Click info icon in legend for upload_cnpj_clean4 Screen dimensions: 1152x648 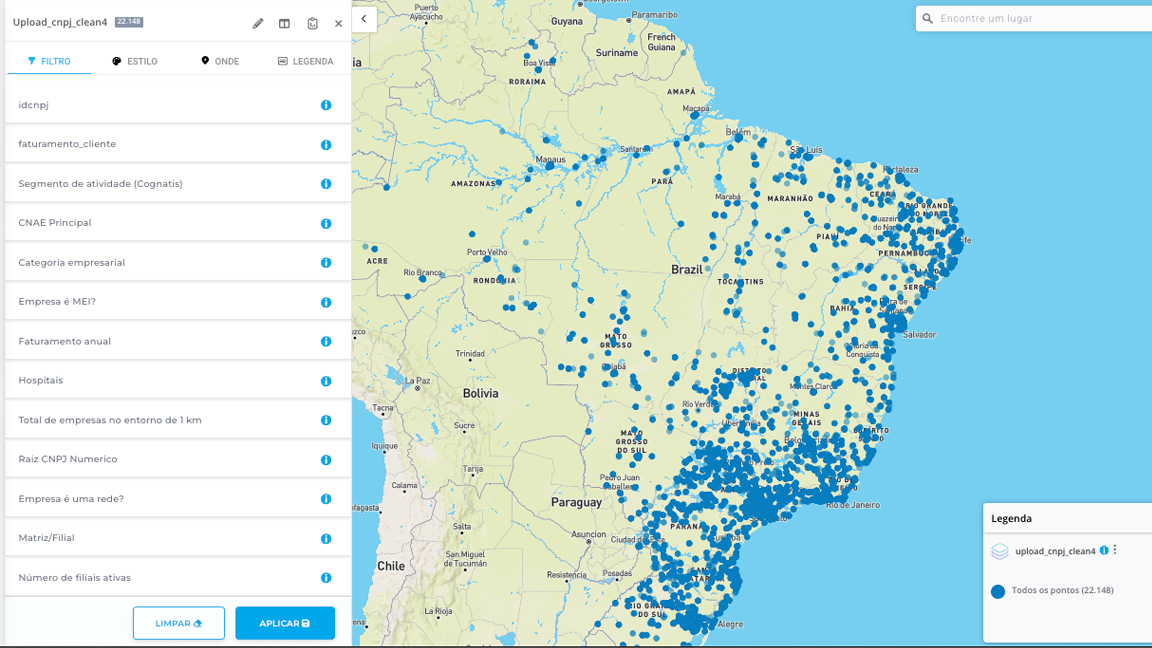click(1104, 551)
